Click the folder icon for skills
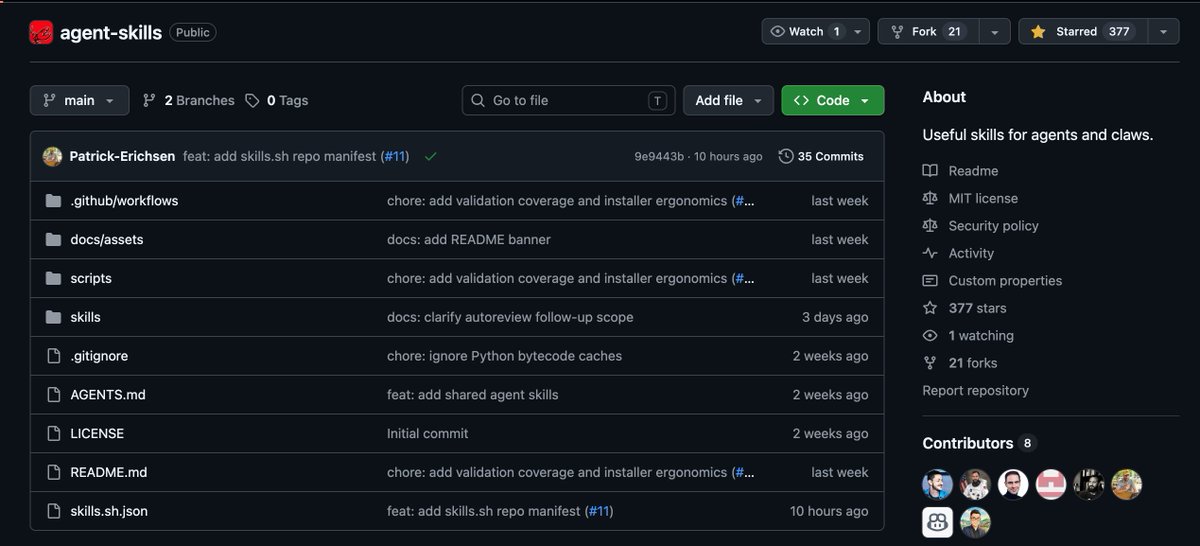 [x=53, y=317]
